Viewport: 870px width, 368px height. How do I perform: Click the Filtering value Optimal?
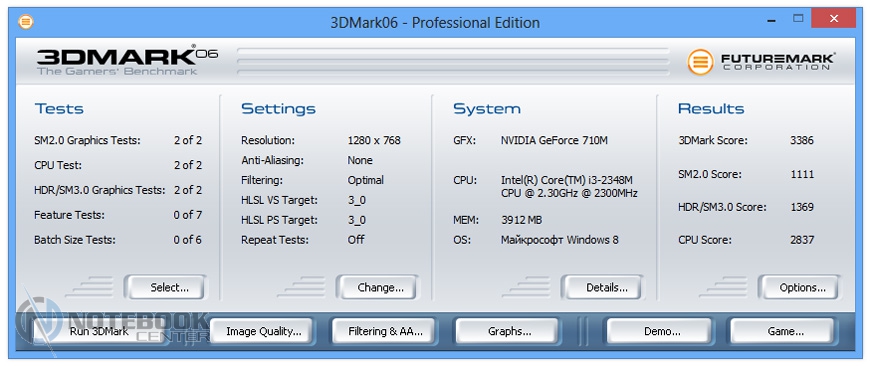(366, 180)
